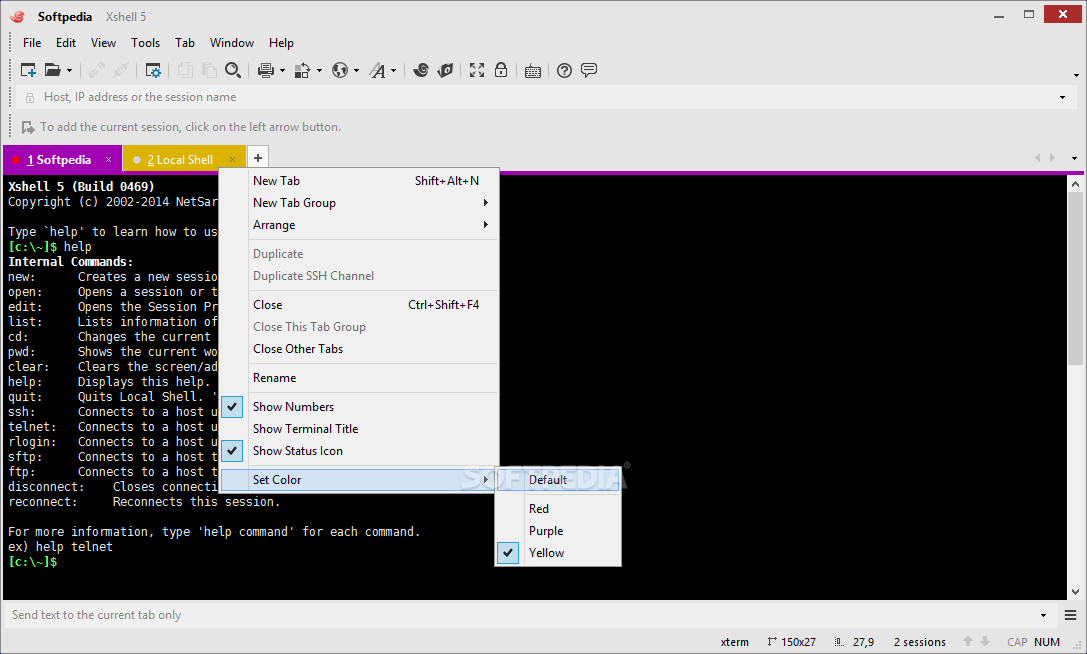Click the address bar padlock icon
This screenshot has height=654, width=1087.
(30, 98)
